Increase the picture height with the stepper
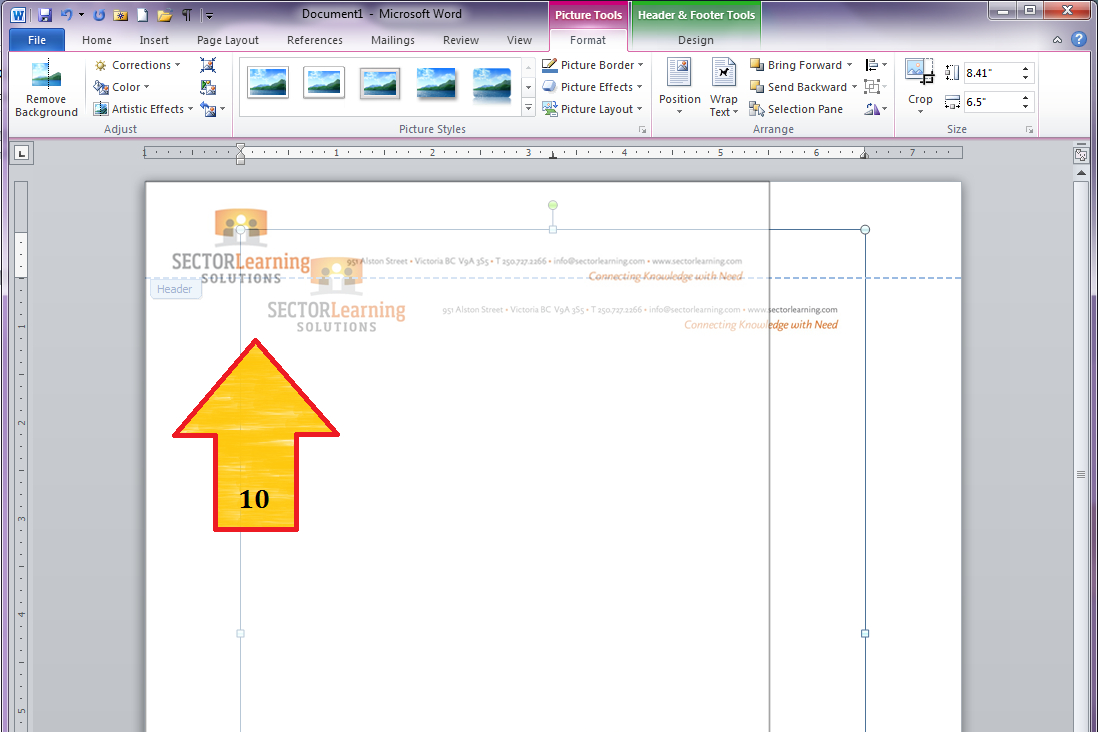Screen dimensions: 1098x732 (1025, 67)
